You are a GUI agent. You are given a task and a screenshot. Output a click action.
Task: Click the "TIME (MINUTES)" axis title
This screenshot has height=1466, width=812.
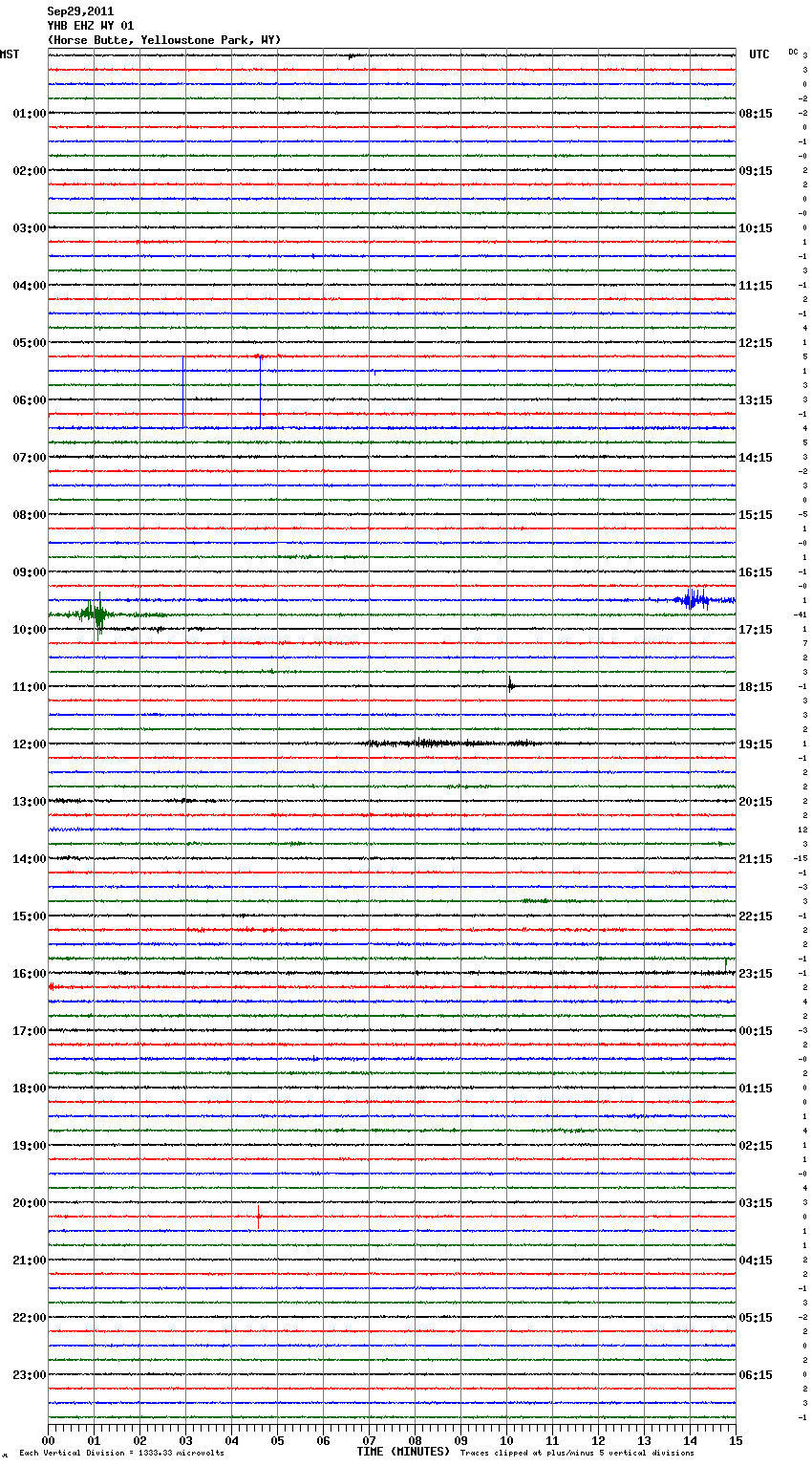pos(403,1452)
